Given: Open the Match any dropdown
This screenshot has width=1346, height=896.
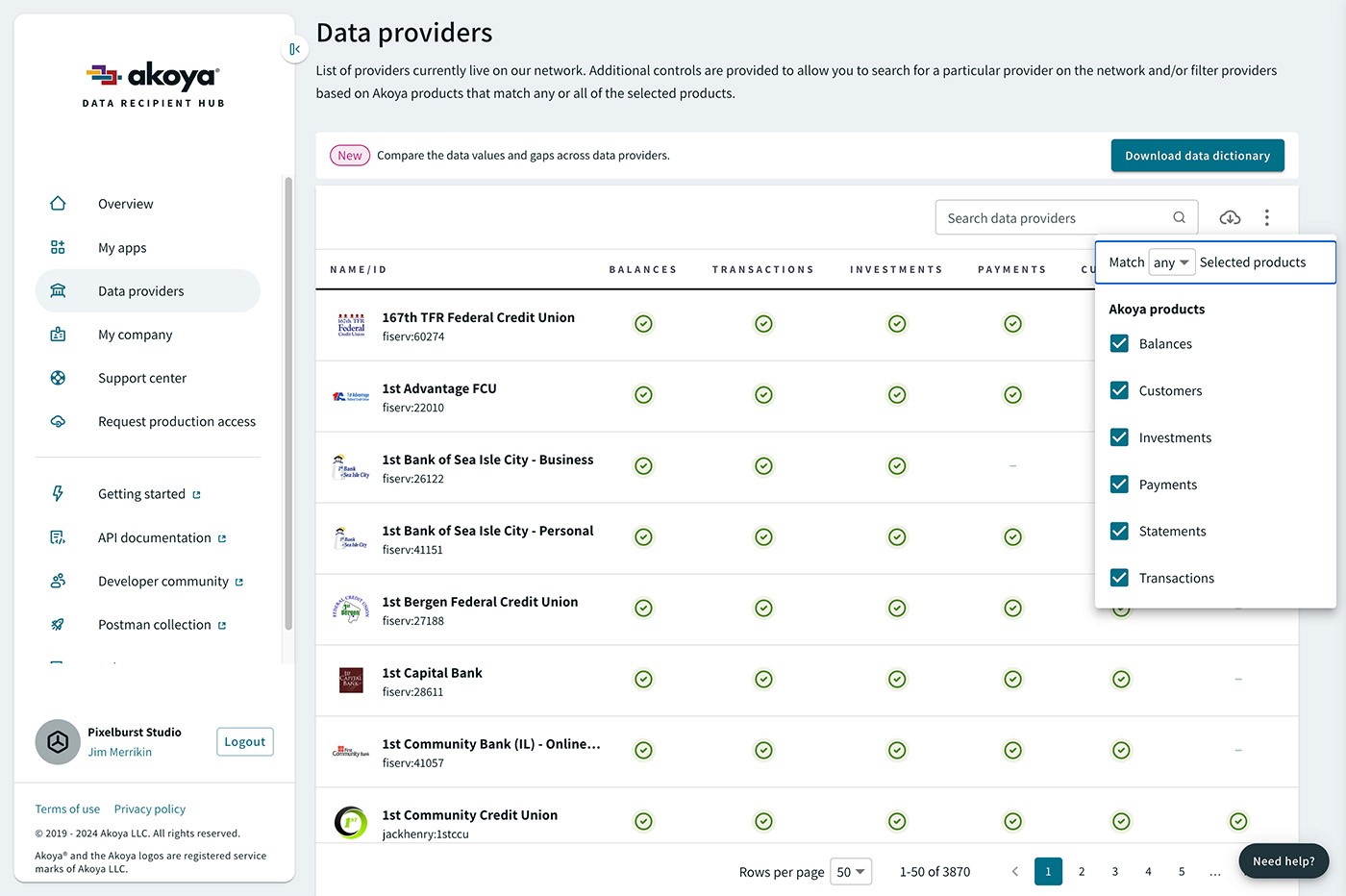Looking at the screenshot, I should pyautogui.click(x=1172, y=262).
